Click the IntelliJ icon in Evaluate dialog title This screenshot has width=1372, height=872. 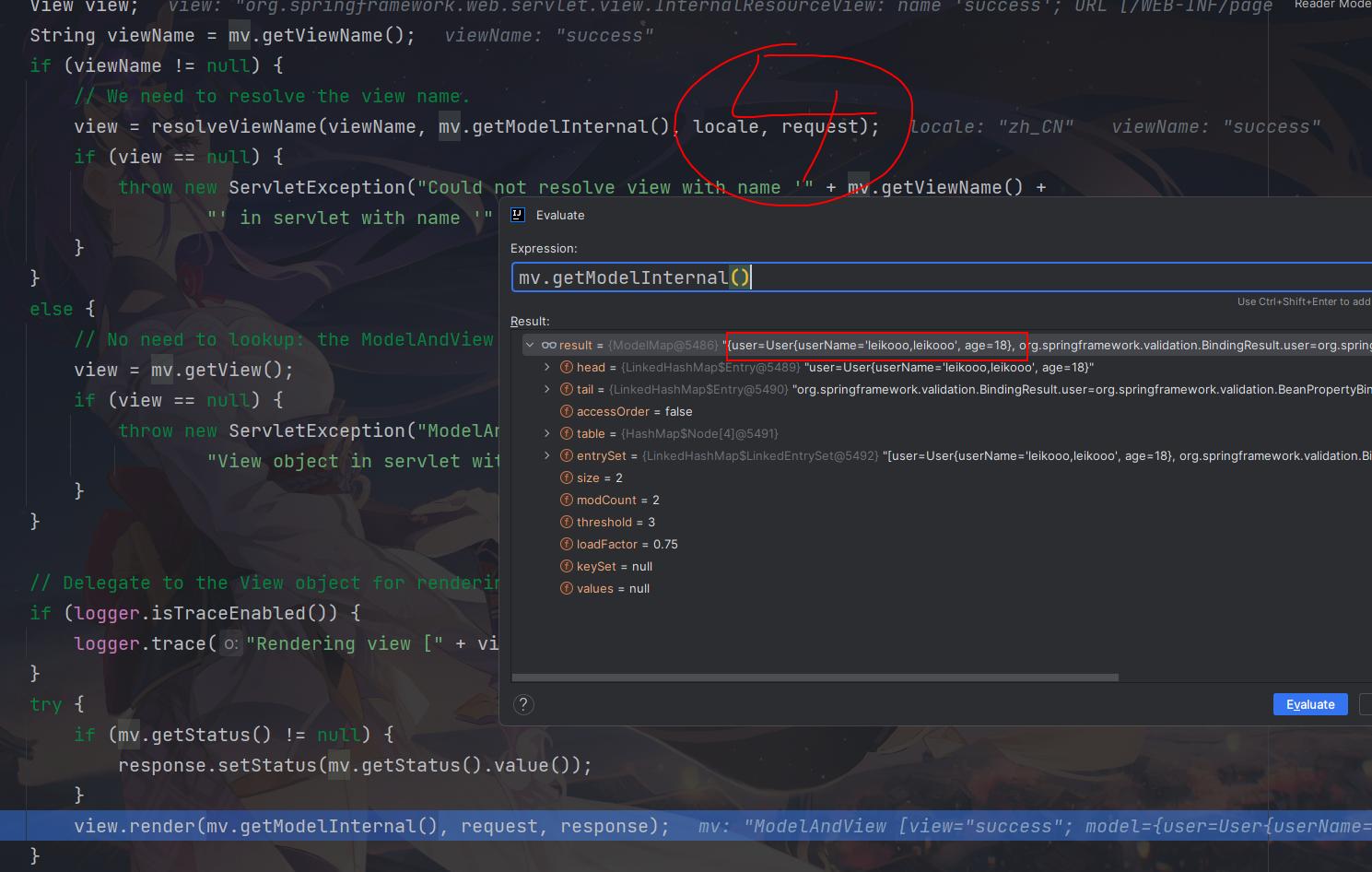[518, 215]
